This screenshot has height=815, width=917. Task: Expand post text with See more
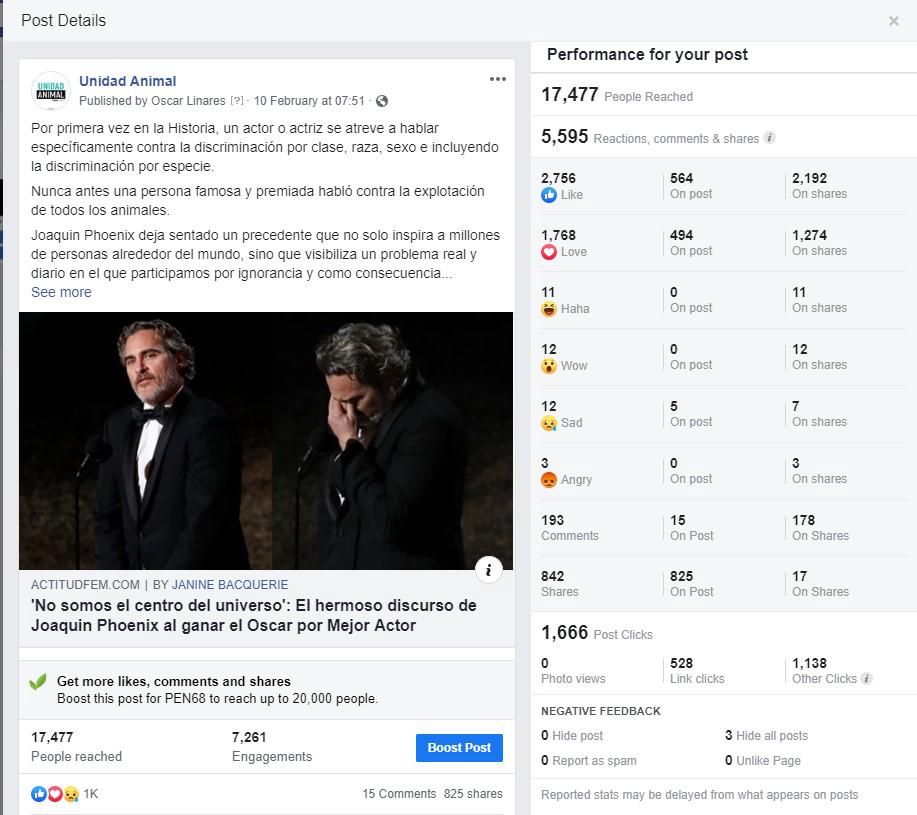point(61,292)
